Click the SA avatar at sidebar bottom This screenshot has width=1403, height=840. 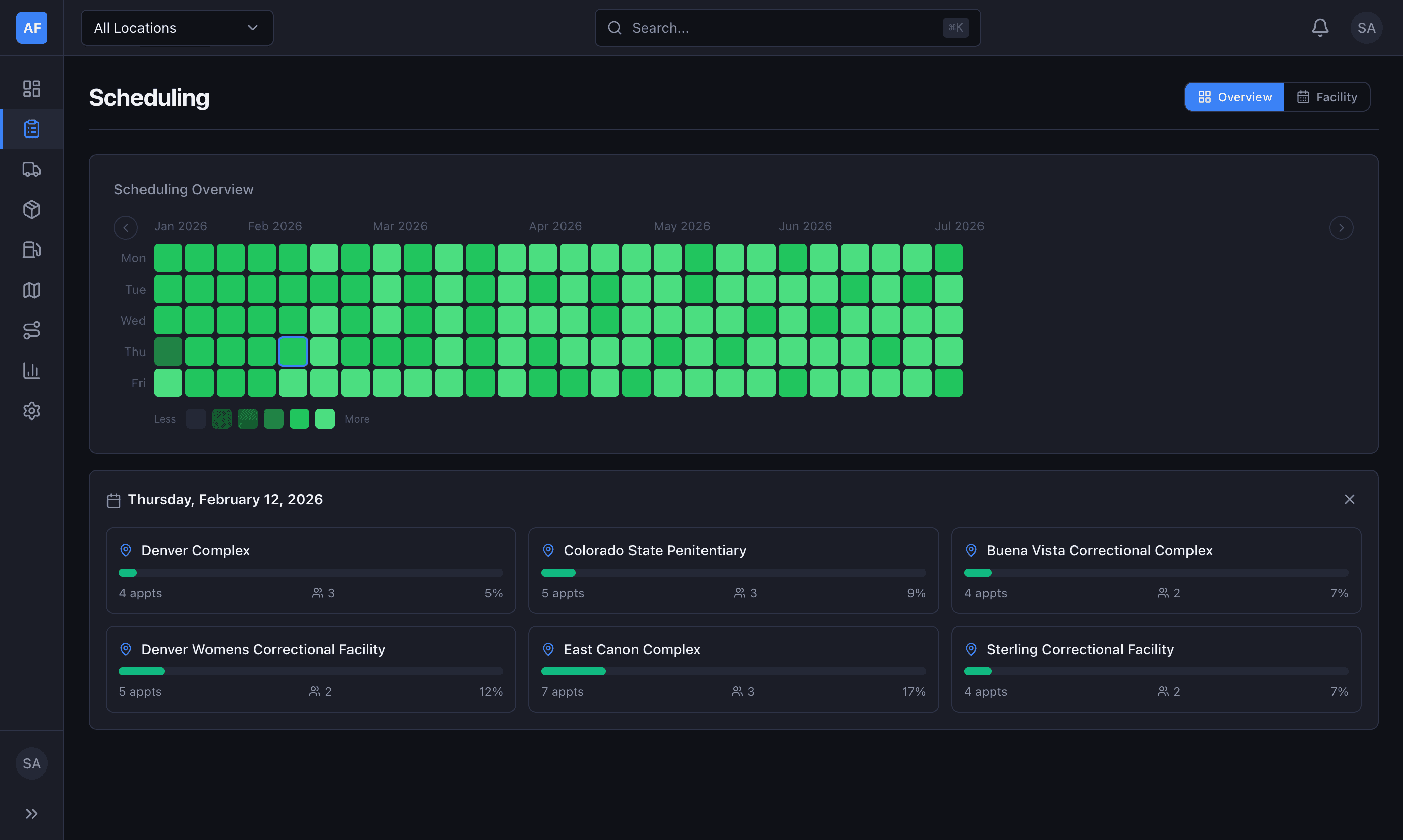[32, 763]
